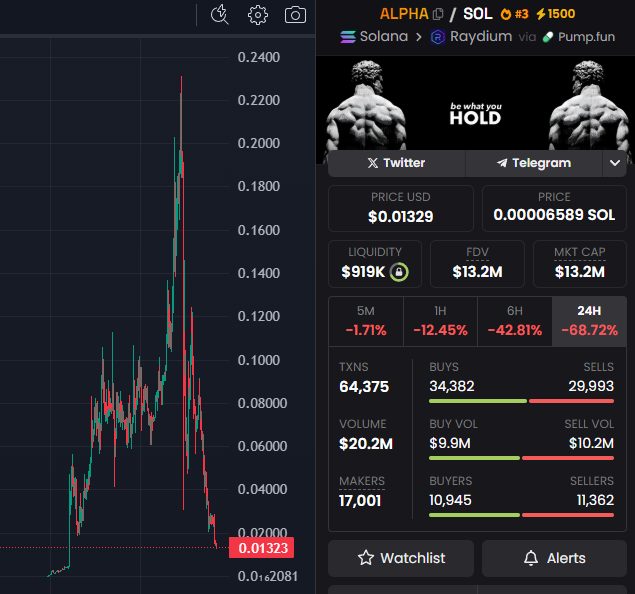Viewport: 635px width, 594px height.
Task: Click the Raydium DEX logo
Action: (438, 37)
